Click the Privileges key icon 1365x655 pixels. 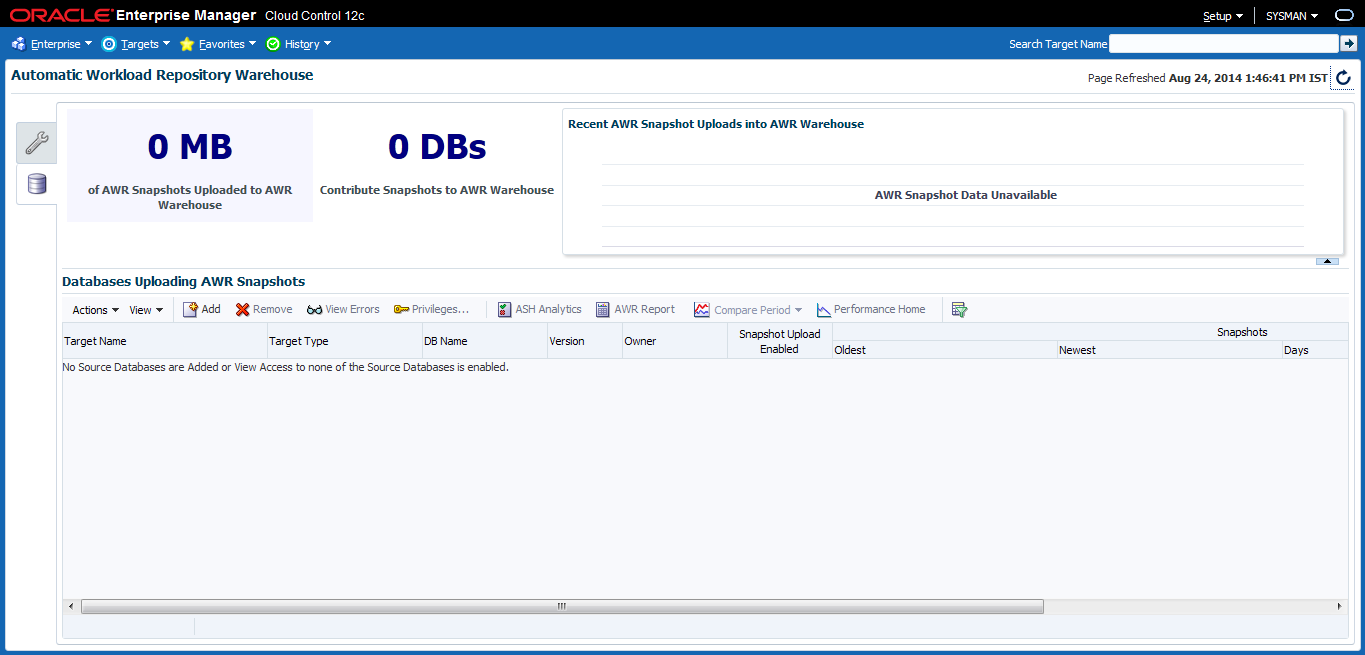(x=401, y=310)
